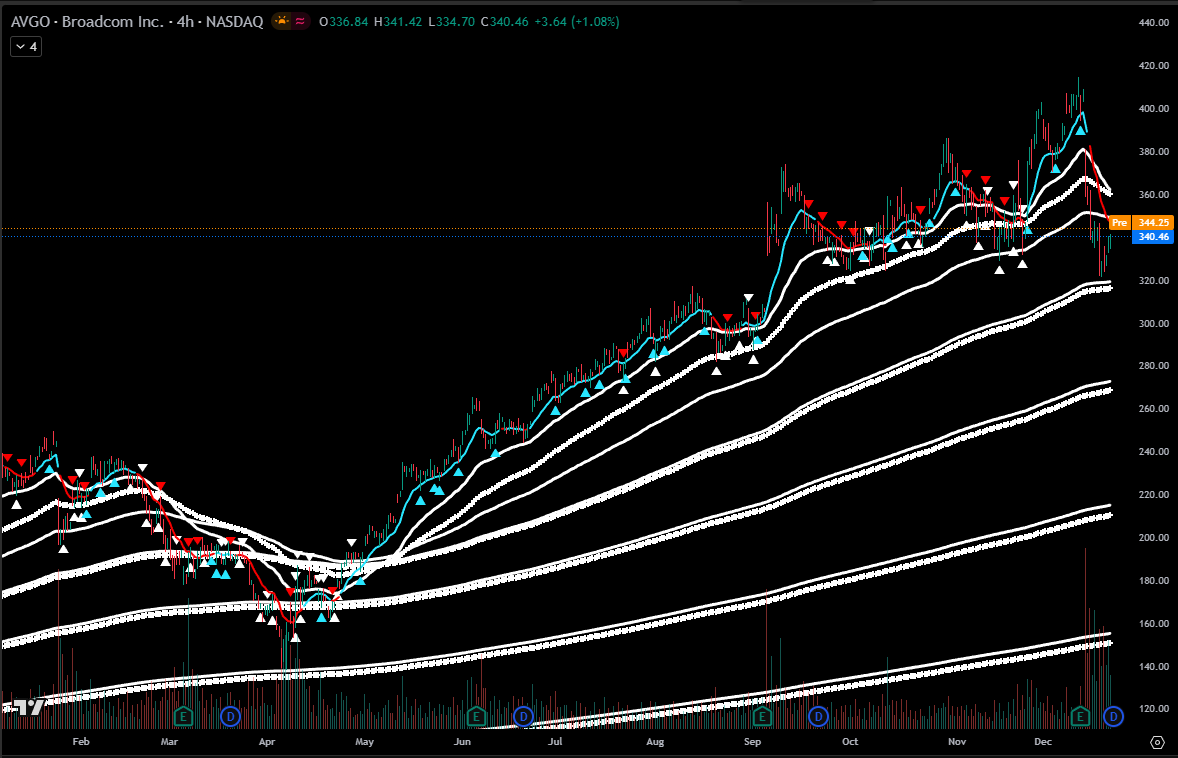Collapse the indicator legend showing 4

(26, 47)
